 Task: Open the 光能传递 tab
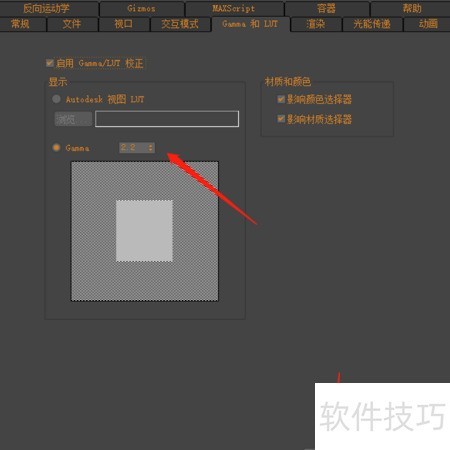372,24
